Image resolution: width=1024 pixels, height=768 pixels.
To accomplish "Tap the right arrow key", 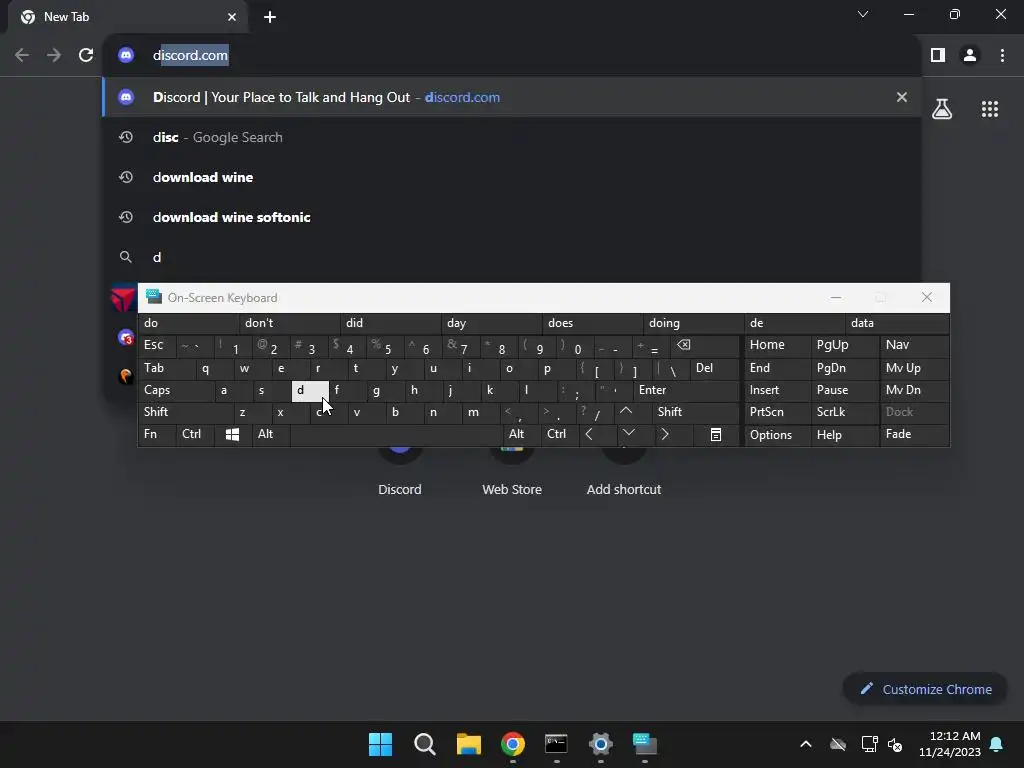I will point(673,434).
